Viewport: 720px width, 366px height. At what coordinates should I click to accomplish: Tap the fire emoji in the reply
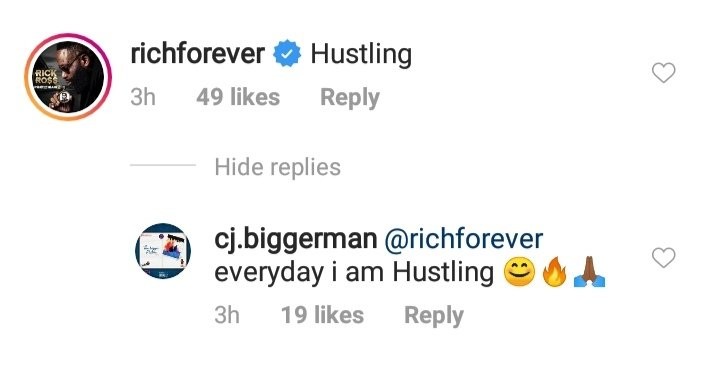pos(554,272)
